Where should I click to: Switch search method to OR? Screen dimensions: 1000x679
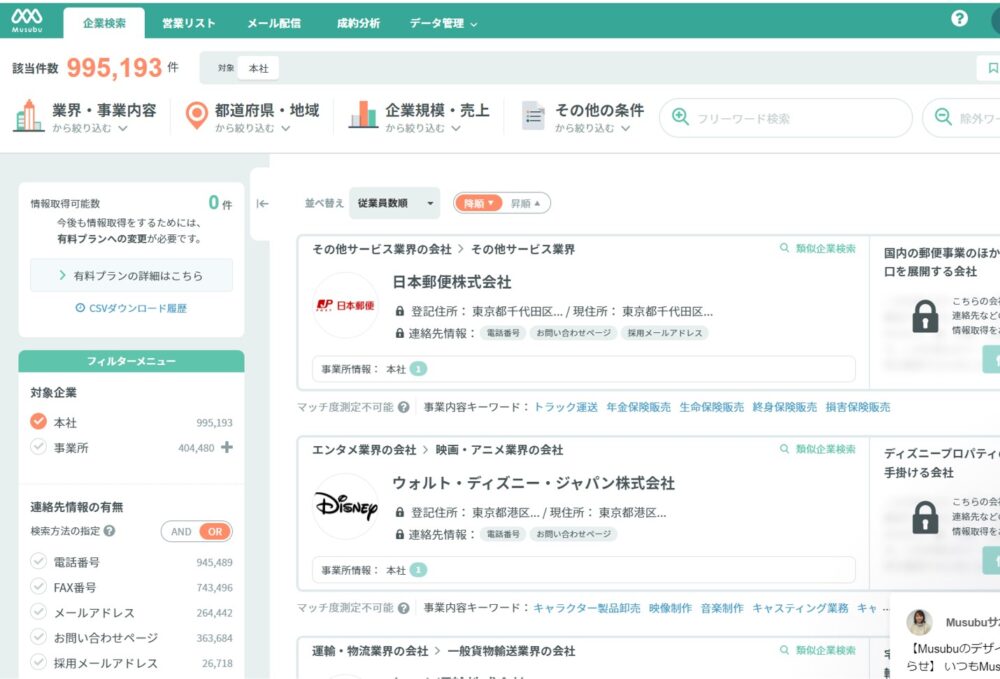215,531
